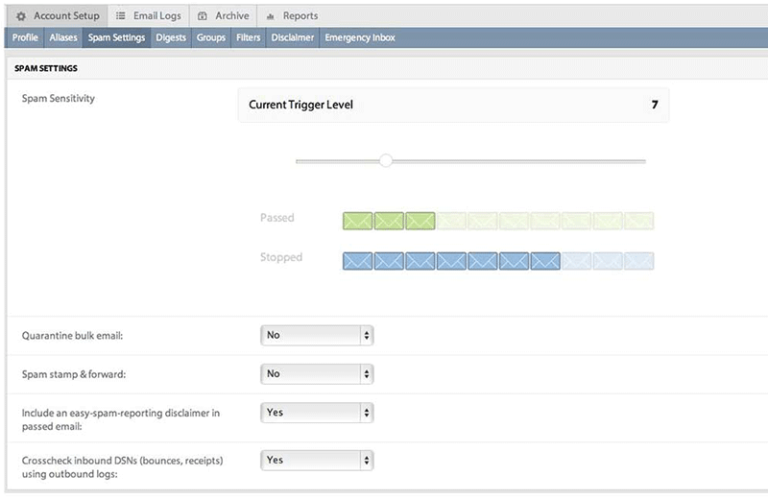Image resolution: width=768 pixels, height=499 pixels.
Task: Open the Spam stamp & forward dropdown
Action: point(316,374)
